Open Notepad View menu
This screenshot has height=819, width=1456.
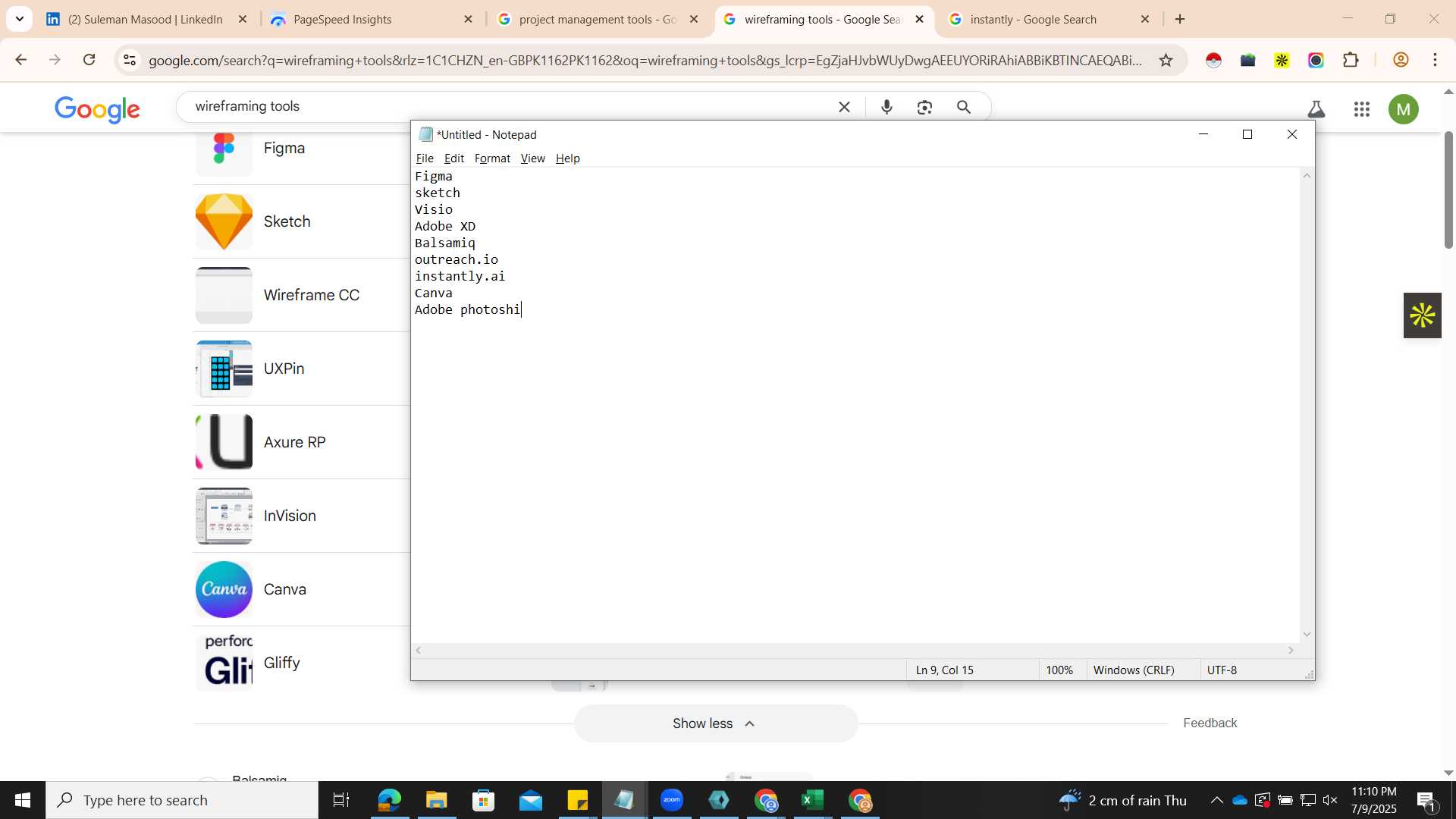coord(532,158)
